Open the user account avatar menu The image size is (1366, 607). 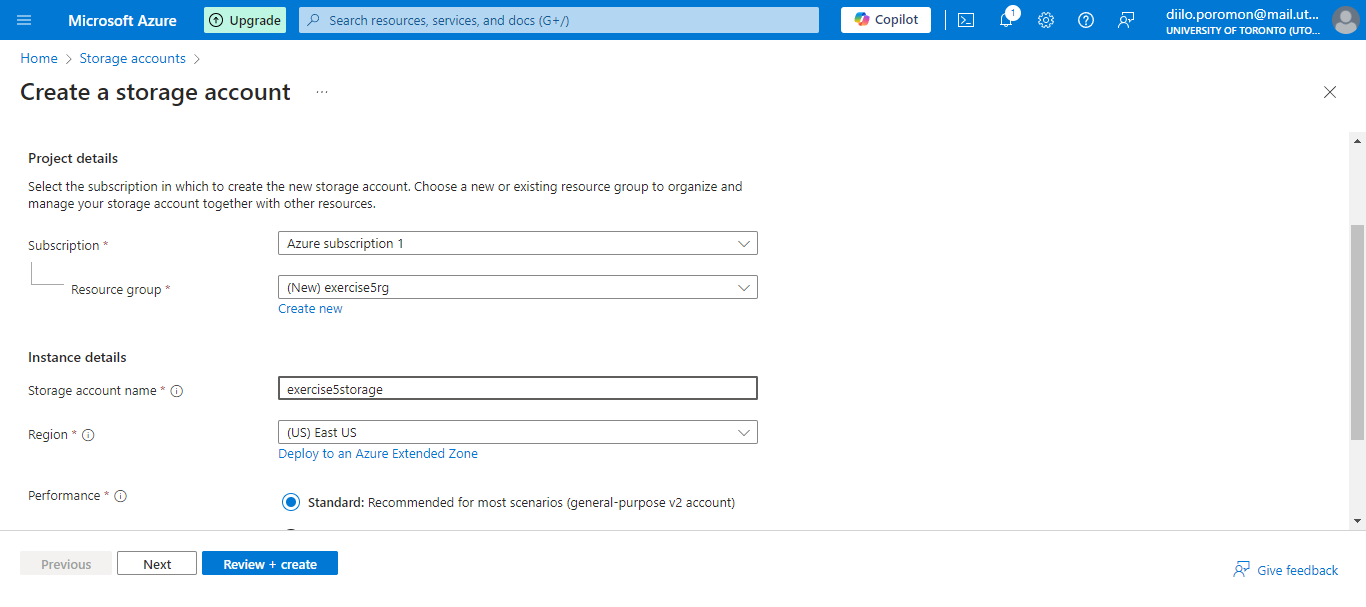tap(1345, 20)
